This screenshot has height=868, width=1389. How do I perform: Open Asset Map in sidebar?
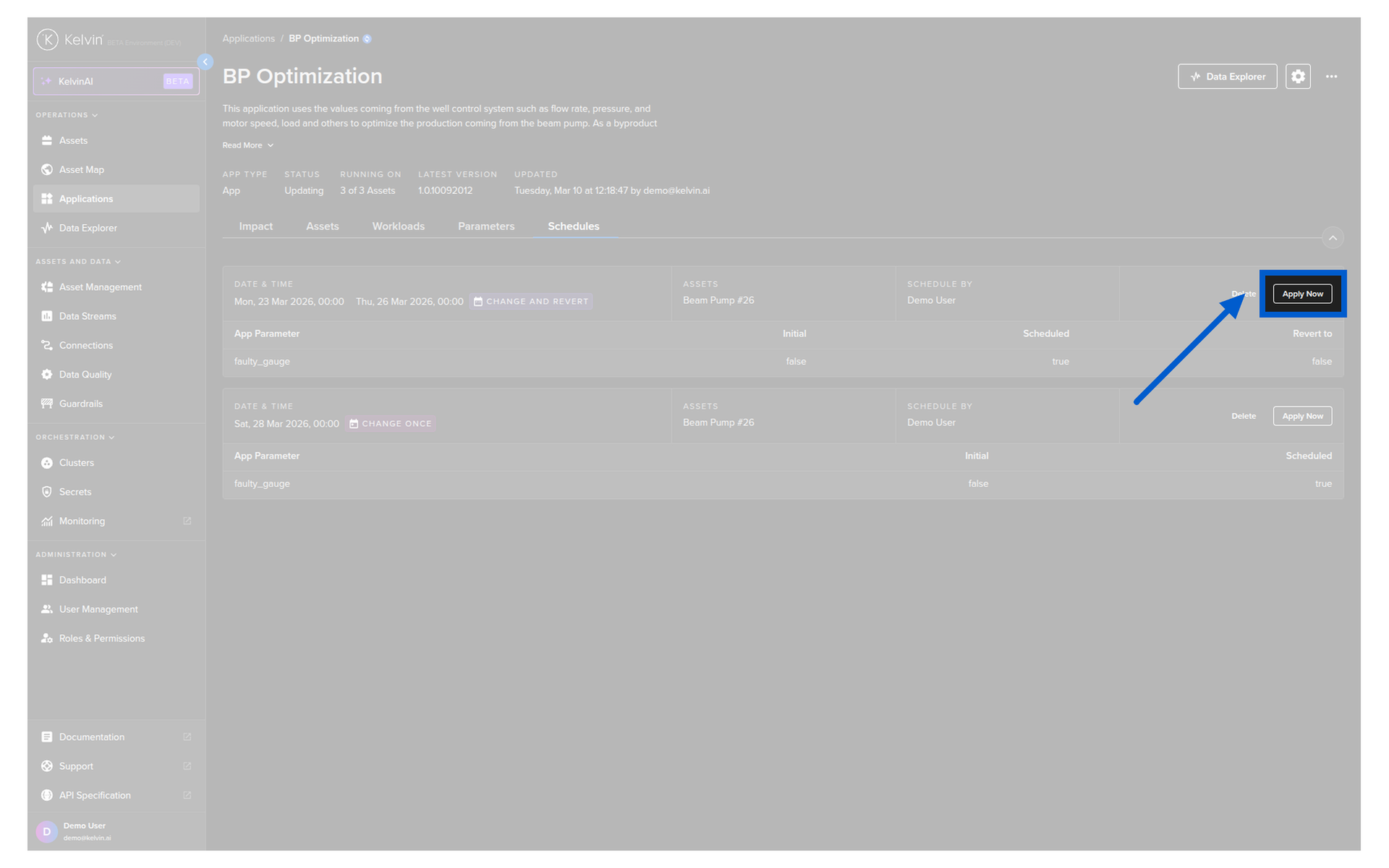coord(82,170)
